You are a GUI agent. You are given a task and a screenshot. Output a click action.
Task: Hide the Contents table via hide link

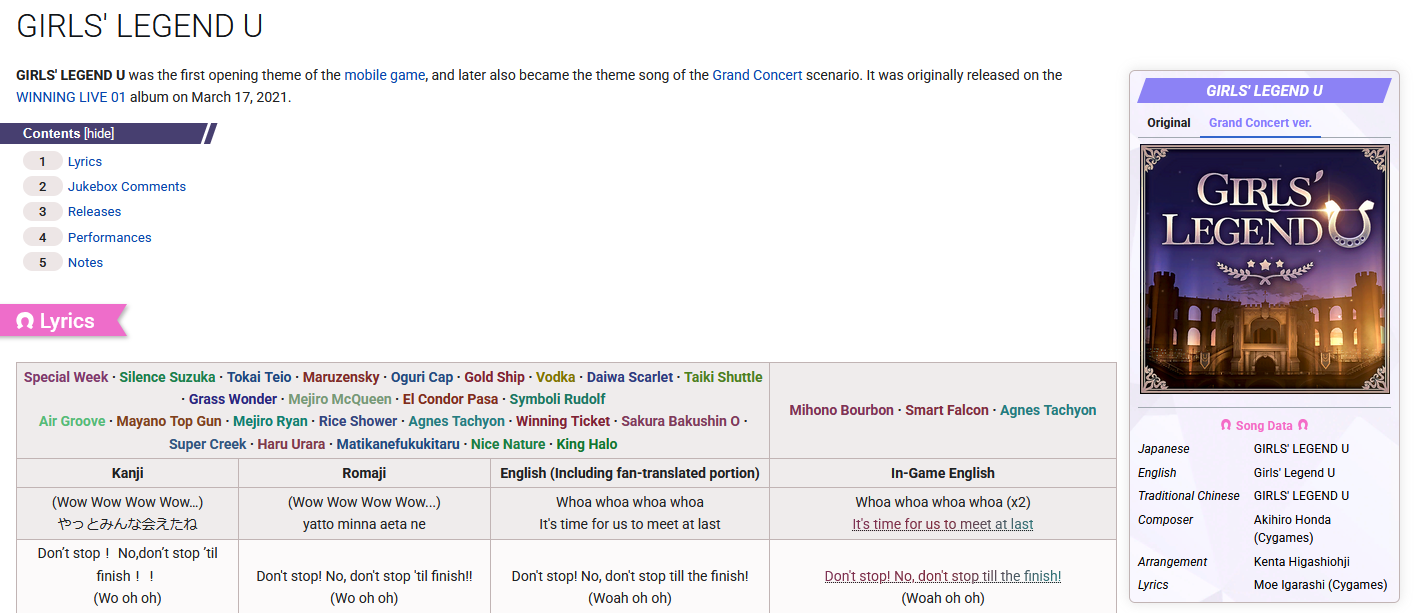click(x=99, y=134)
